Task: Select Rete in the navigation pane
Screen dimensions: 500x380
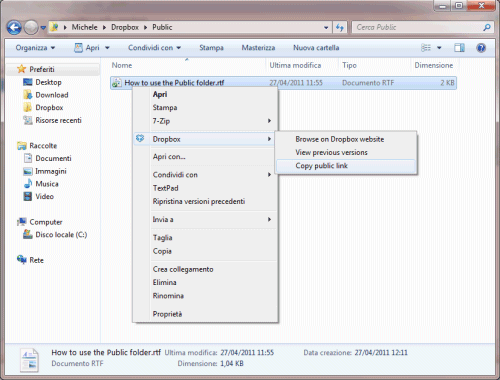Action: click(30, 260)
